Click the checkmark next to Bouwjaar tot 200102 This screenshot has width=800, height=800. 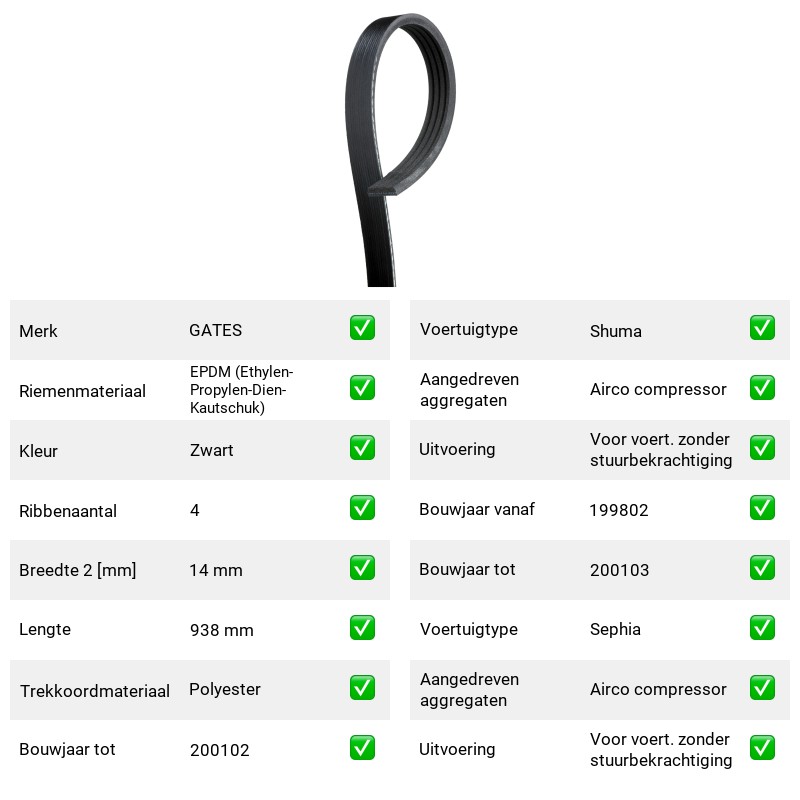point(362,747)
